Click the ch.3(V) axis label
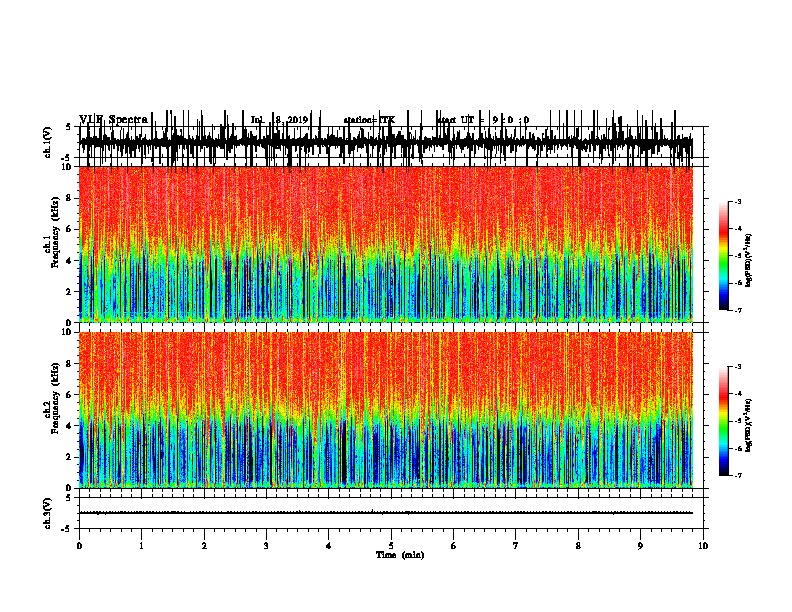The width and height of the screenshot is (792, 612). pos(48,513)
